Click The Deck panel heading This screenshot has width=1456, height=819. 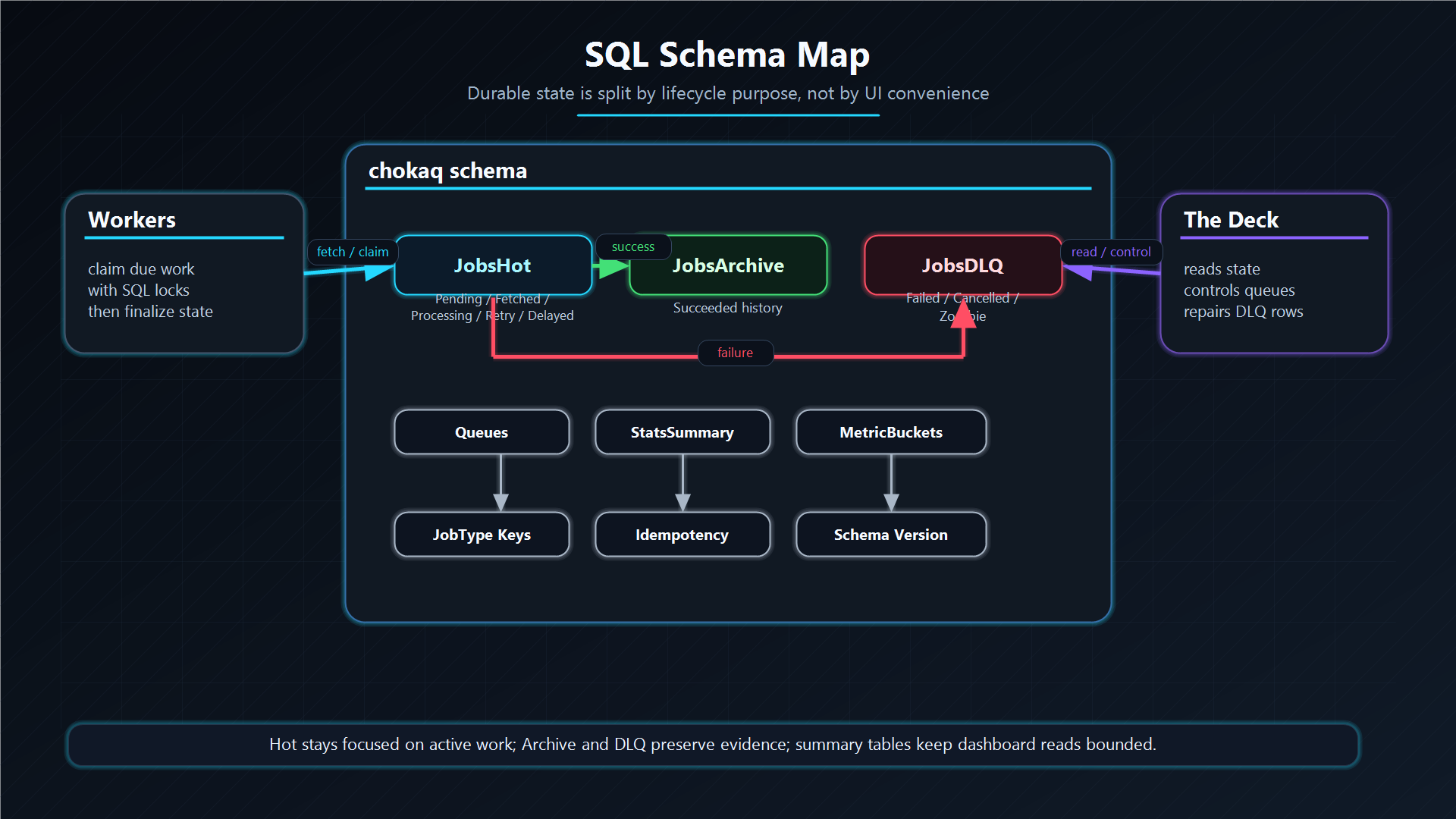[x=1231, y=220]
